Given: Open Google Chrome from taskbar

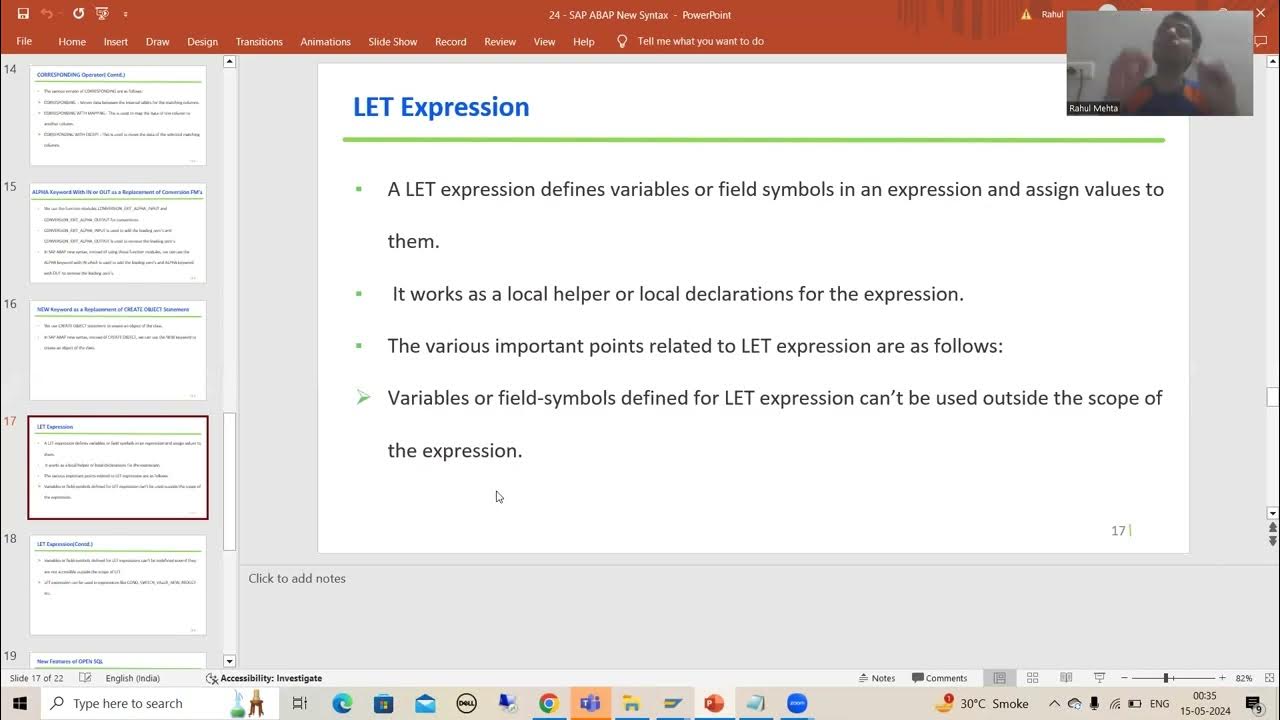Looking at the screenshot, I should click(548, 704).
